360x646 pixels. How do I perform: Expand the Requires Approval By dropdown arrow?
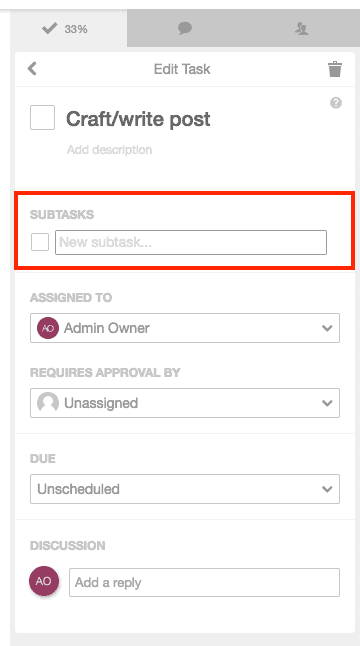click(x=327, y=403)
